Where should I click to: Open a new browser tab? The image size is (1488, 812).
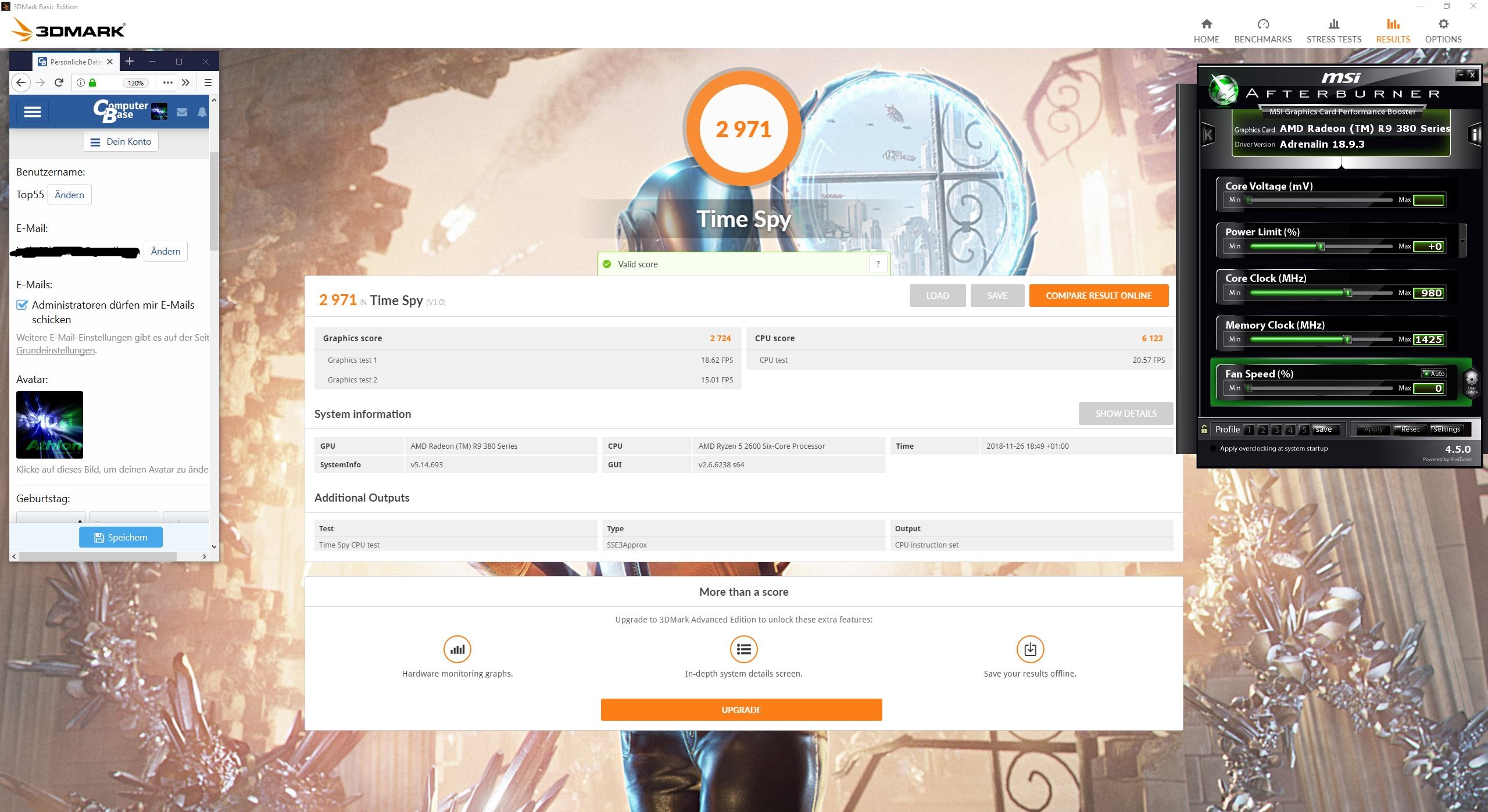tap(129, 61)
